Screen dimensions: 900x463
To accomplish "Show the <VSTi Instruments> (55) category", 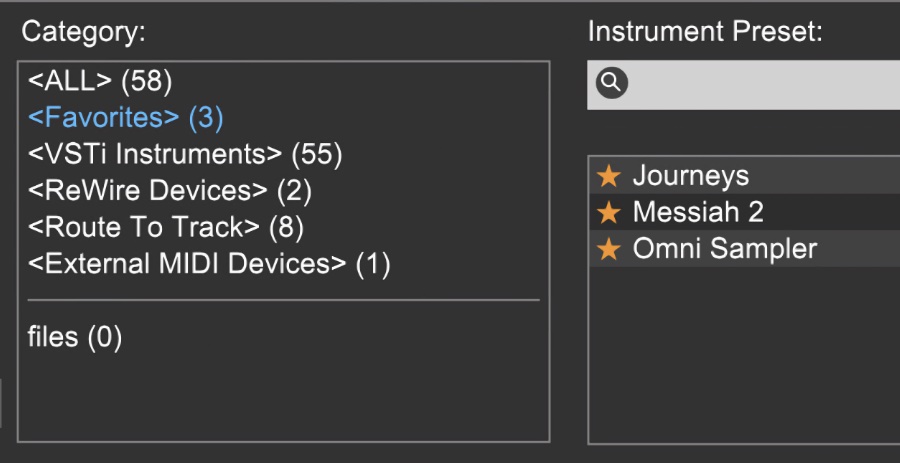I will click(185, 154).
